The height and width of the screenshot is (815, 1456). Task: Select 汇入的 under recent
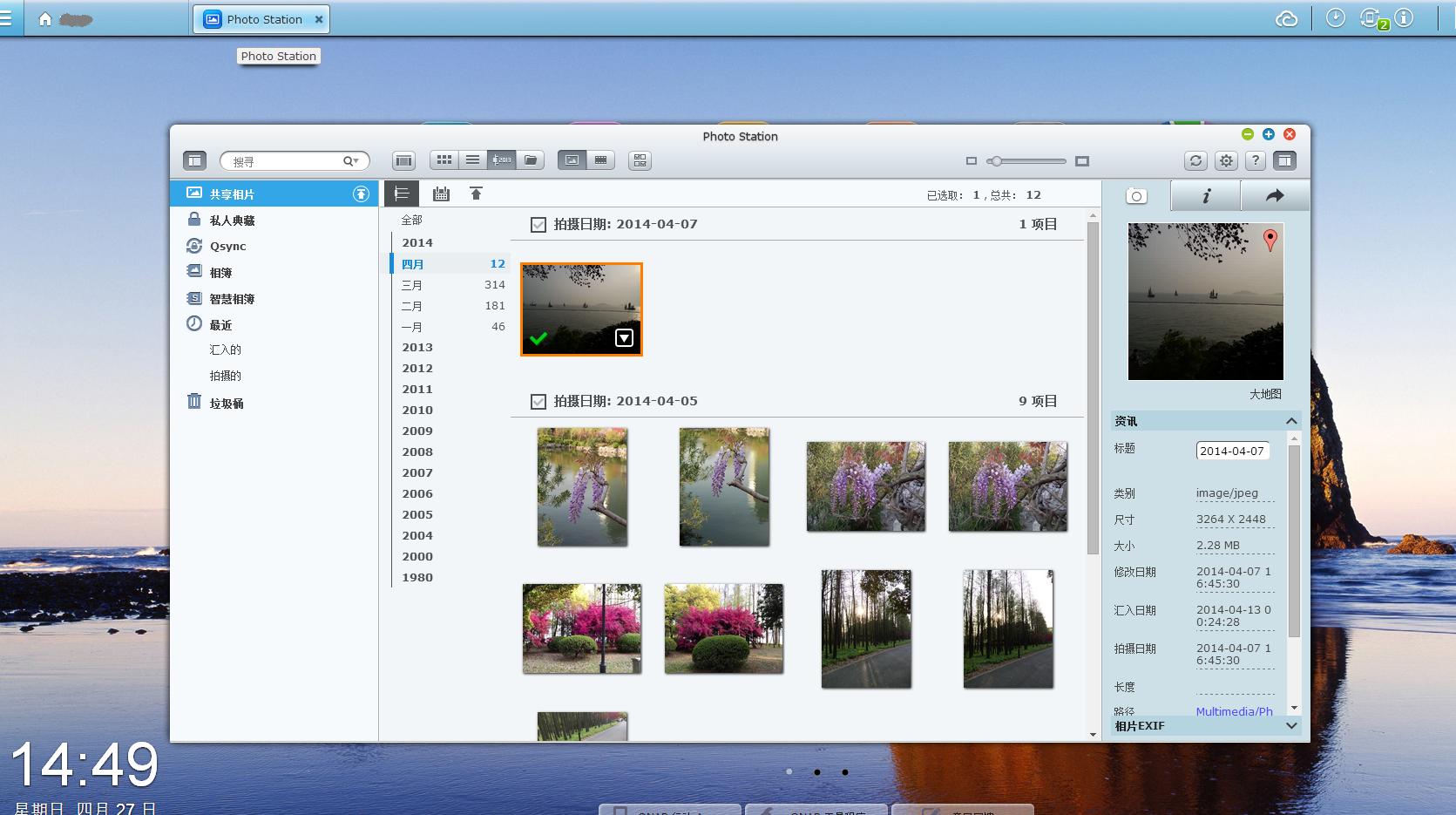click(x=225, y=350)
